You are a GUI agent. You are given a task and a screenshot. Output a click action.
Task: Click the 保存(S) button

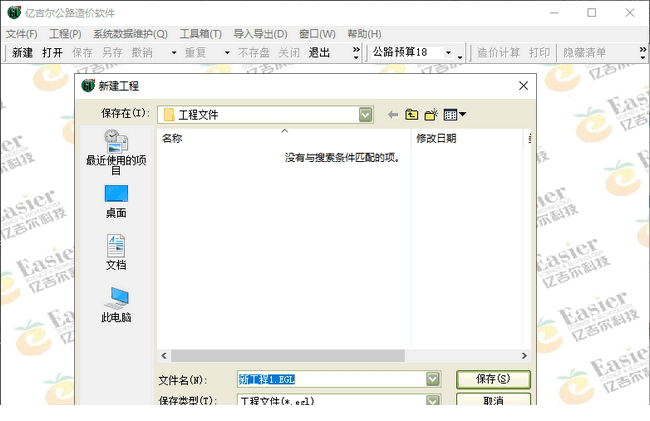pos(493,379)
